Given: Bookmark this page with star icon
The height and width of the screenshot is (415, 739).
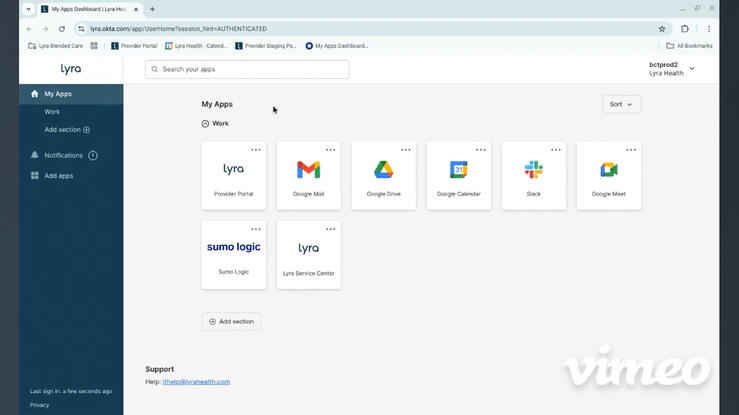Looking at the screenshot, I should click(x=662, y=29).
